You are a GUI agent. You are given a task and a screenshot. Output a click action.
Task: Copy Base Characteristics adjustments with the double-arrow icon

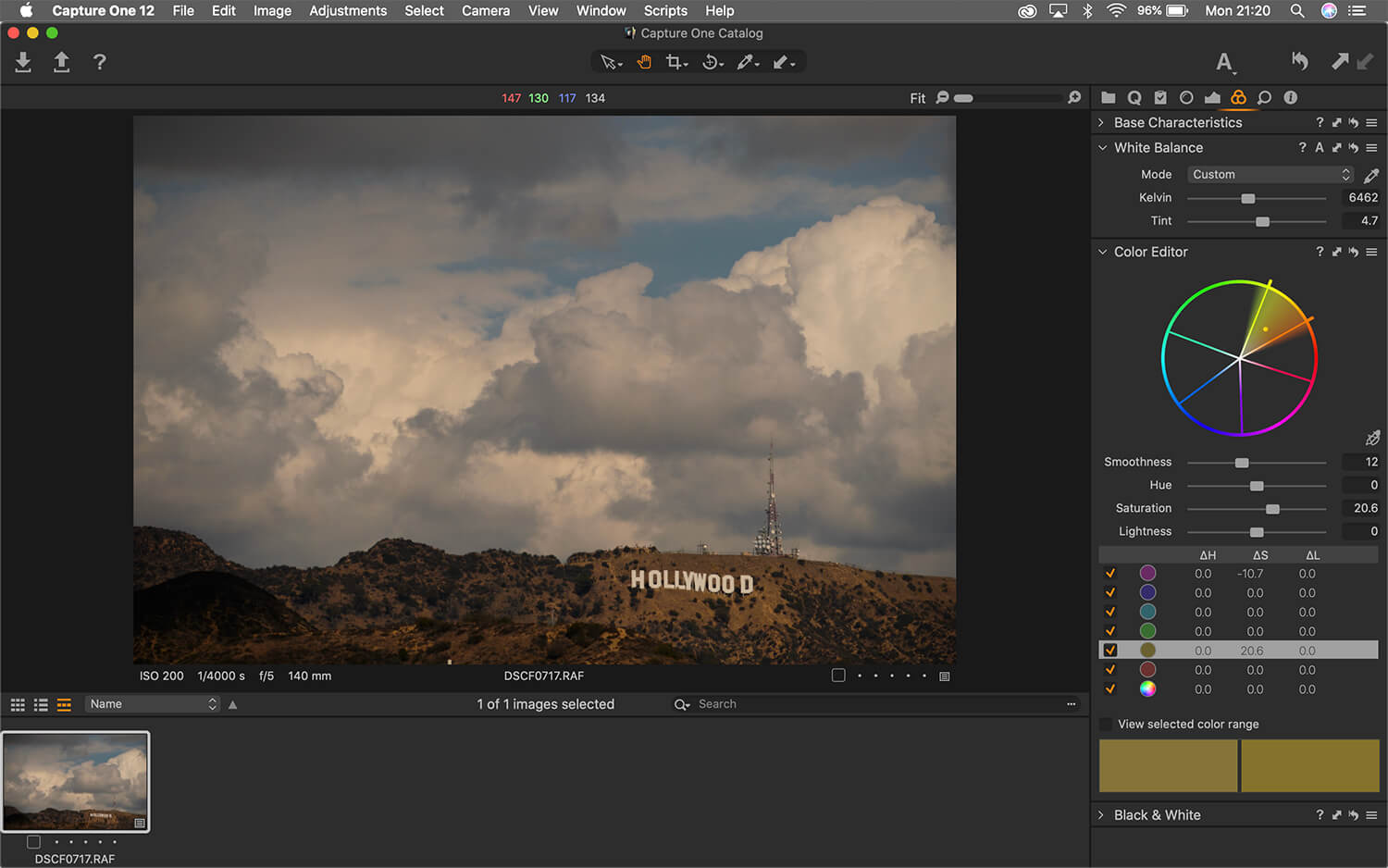pyautogui.click(x=1336, y=122)
